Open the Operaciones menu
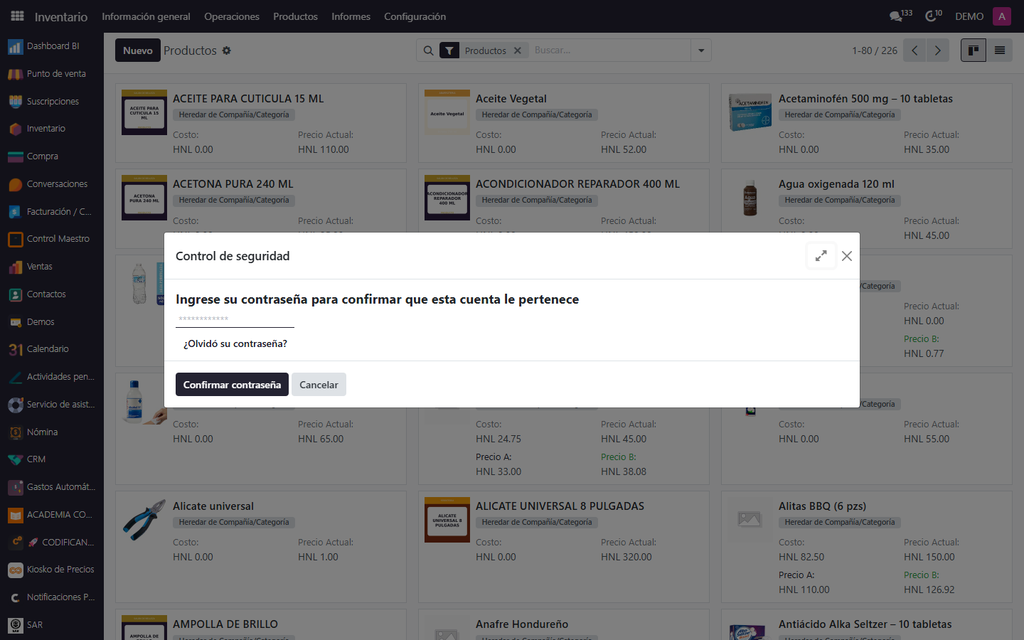 click(232, 16)
